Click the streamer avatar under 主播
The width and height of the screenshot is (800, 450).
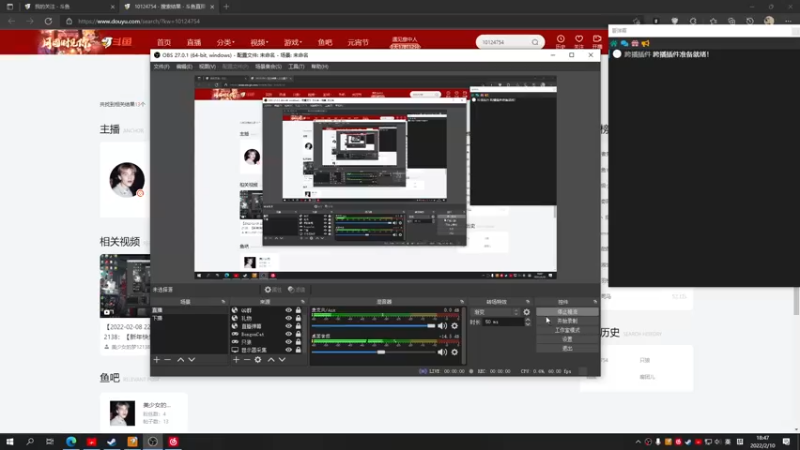tap(127, 180)
